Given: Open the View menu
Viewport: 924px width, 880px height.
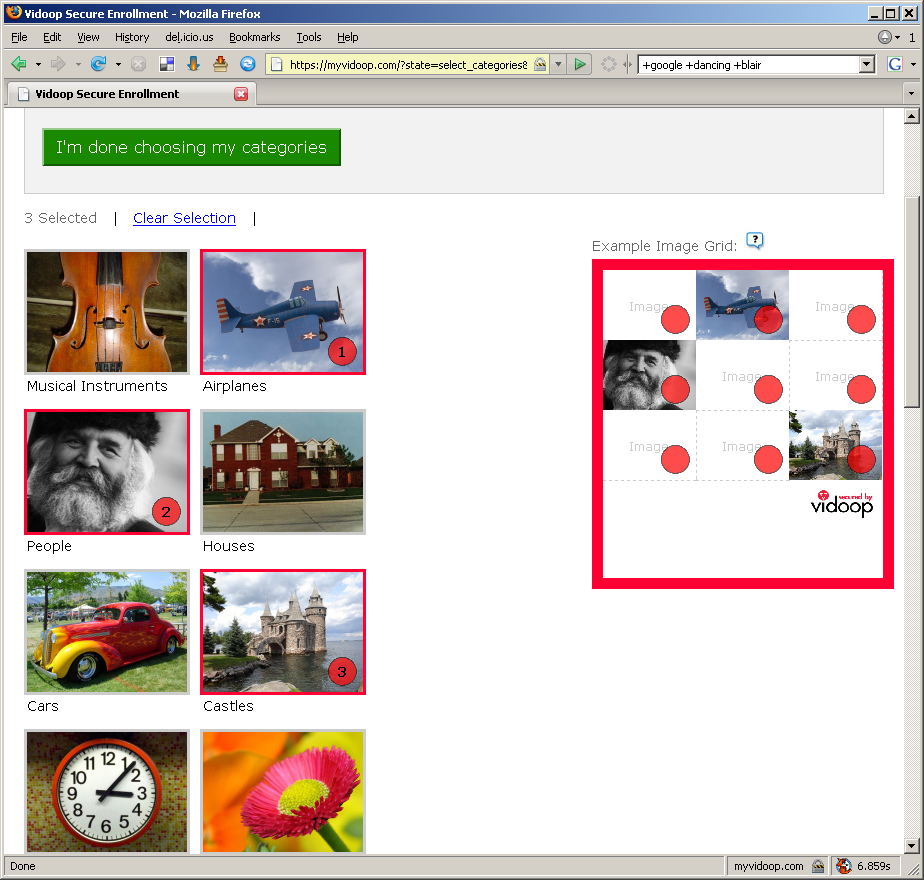Looking at the screenshot, I should tap(88, 37).
